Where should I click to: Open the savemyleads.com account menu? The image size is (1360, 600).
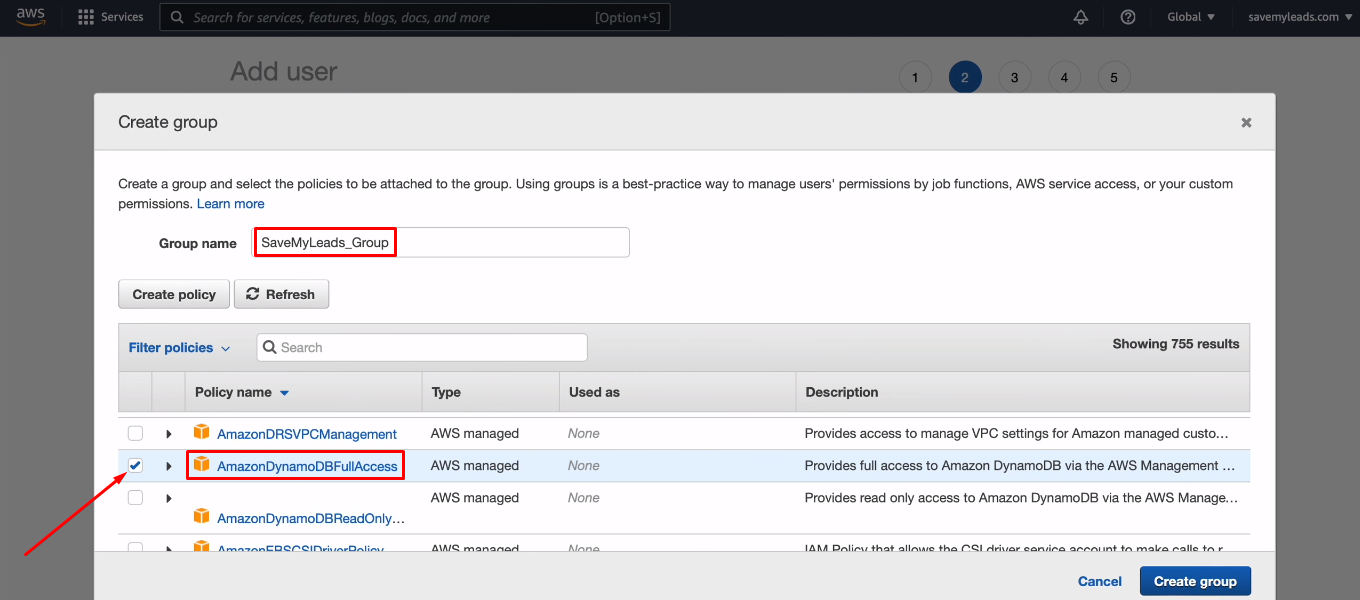[1300, 17]
